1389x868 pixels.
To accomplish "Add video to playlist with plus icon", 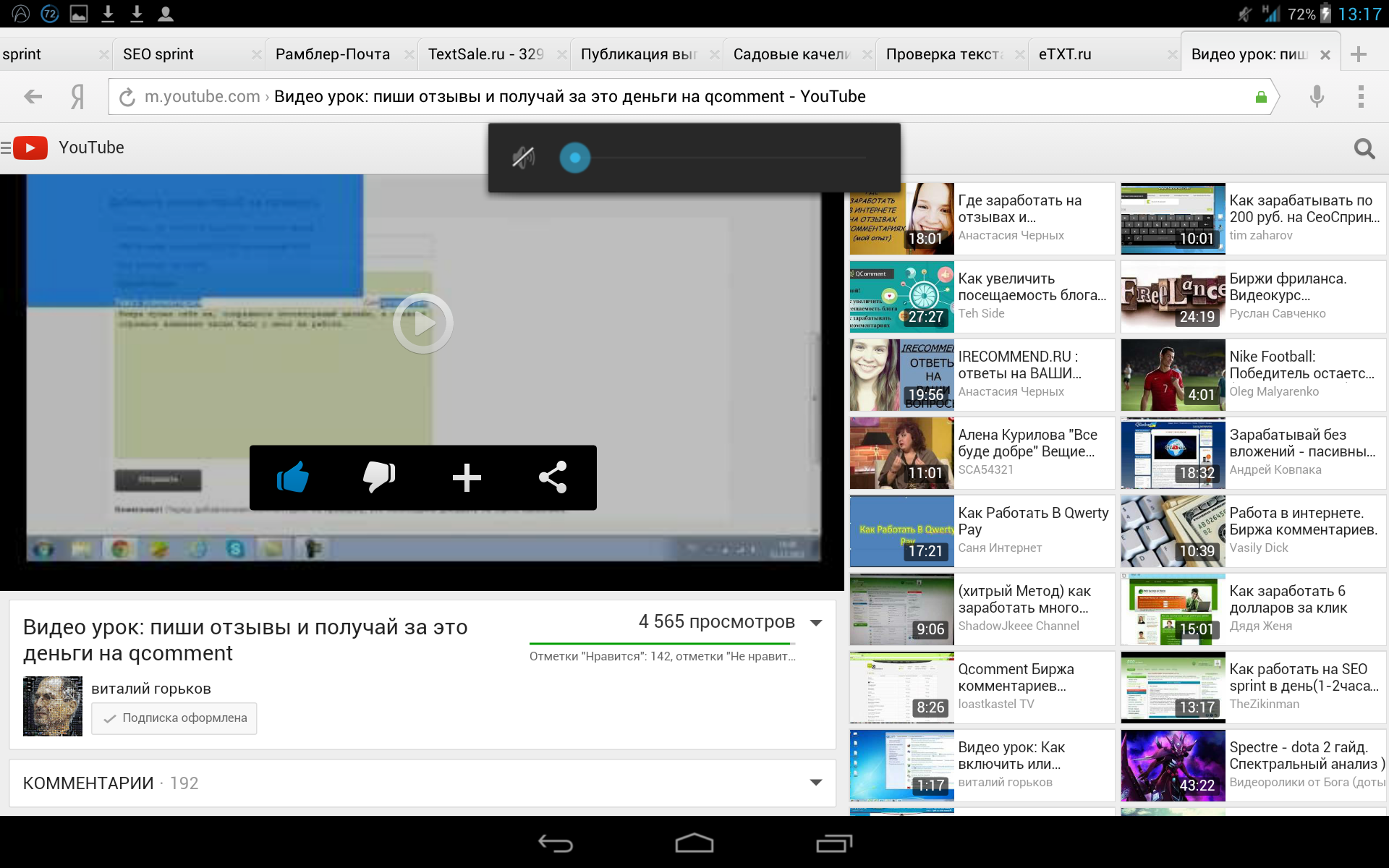I will (x=467, y=477).
